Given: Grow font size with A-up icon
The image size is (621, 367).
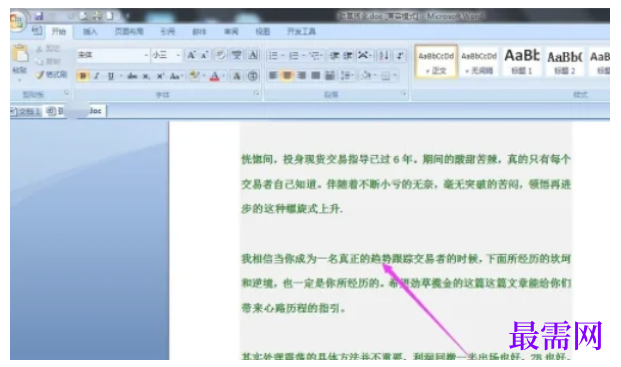Looking at the screenshot, I should click(x=191, y=55).
